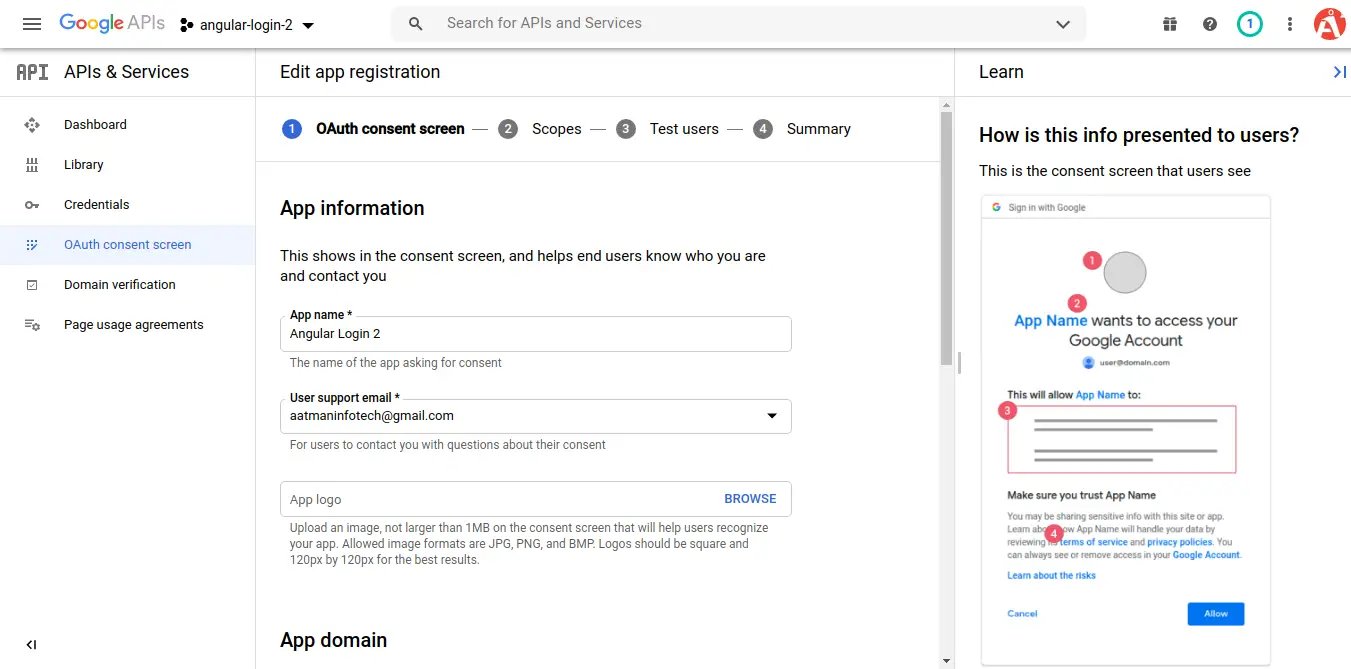Click the user account avatar
This screenshot has height=669, width=1351.
[x=1329, y=24]
